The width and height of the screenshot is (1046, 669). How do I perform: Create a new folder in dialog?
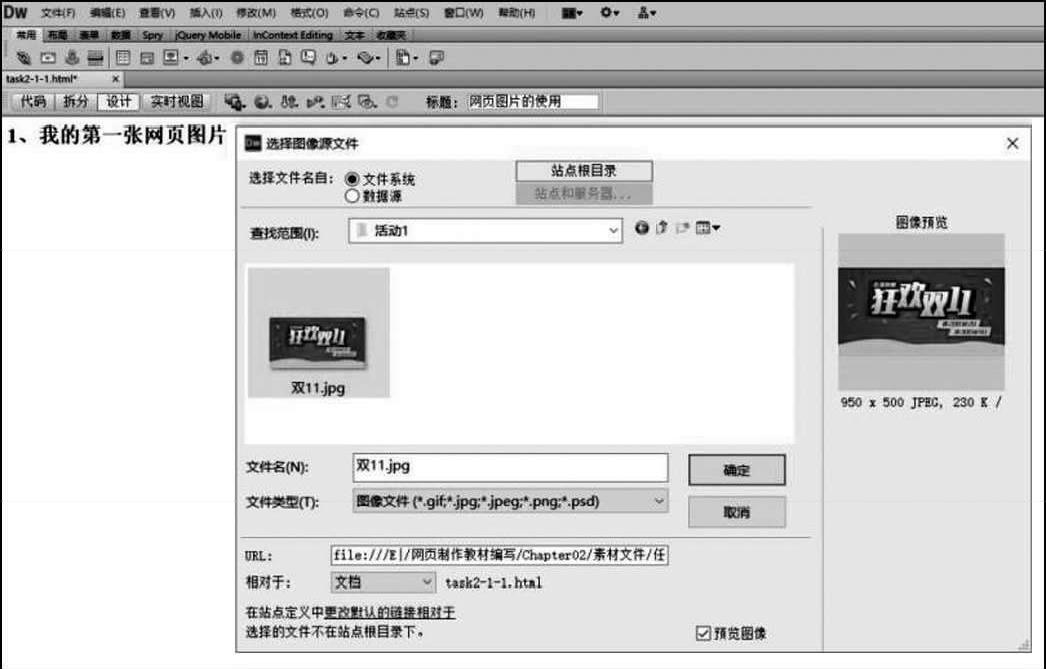682,228
